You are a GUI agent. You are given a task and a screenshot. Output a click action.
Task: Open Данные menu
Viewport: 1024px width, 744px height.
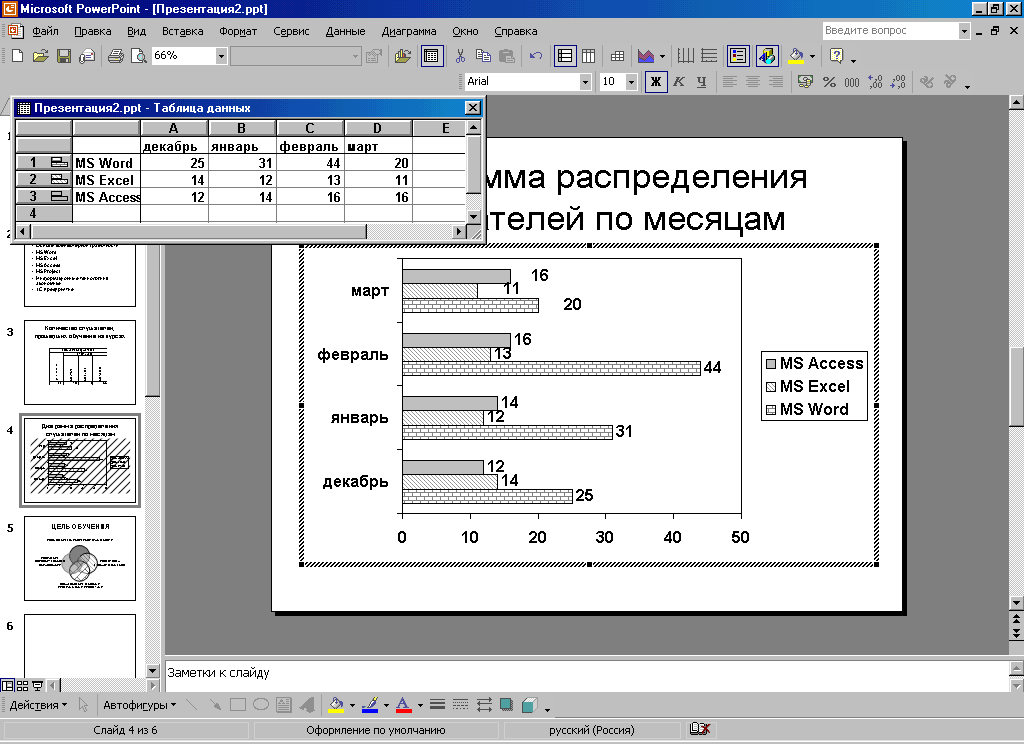click(x=345, y=31)
